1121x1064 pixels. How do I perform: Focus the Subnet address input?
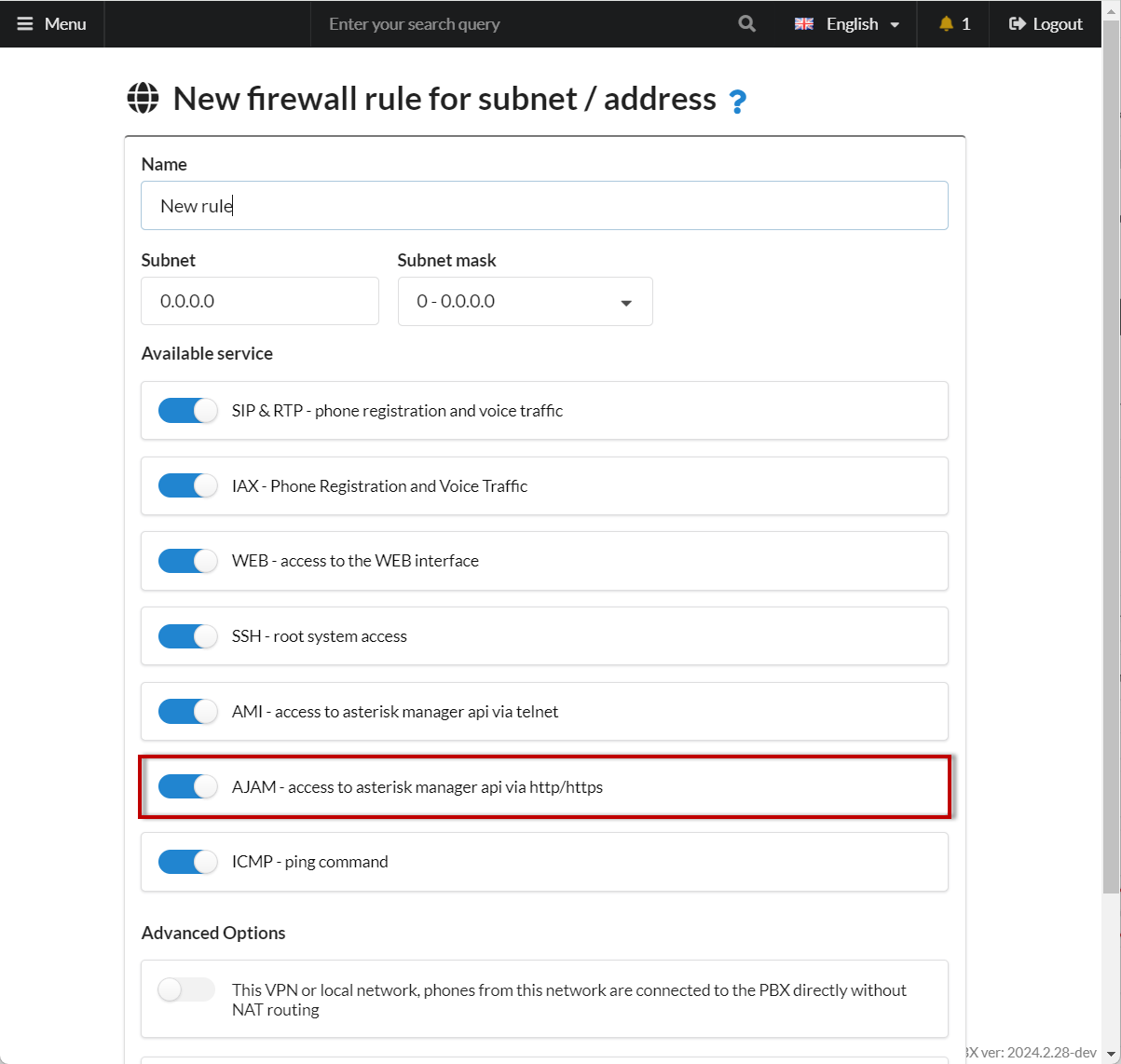point(259,301)
